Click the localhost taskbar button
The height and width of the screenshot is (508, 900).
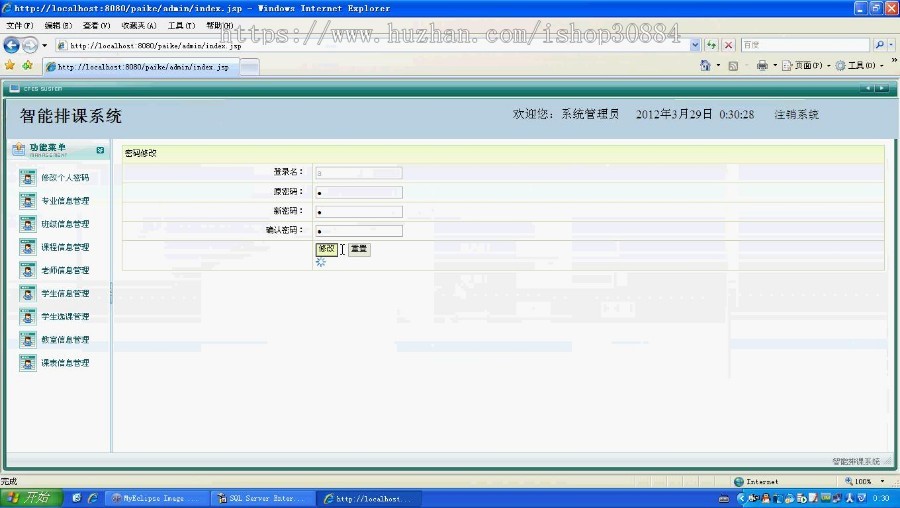tap(370, 499)
